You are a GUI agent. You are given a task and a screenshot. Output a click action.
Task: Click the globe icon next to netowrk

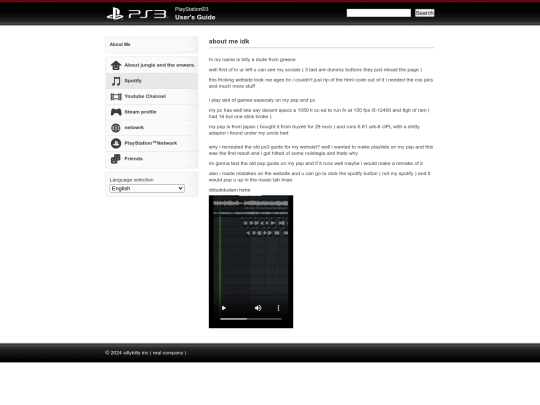pos(116,128)
